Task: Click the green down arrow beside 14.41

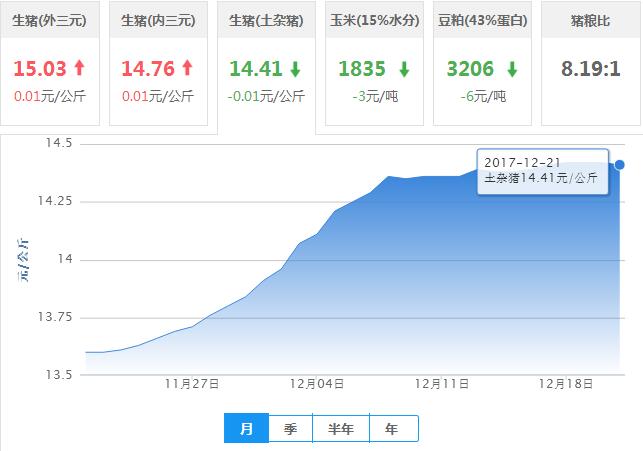Action: click(x=295, y=69)
